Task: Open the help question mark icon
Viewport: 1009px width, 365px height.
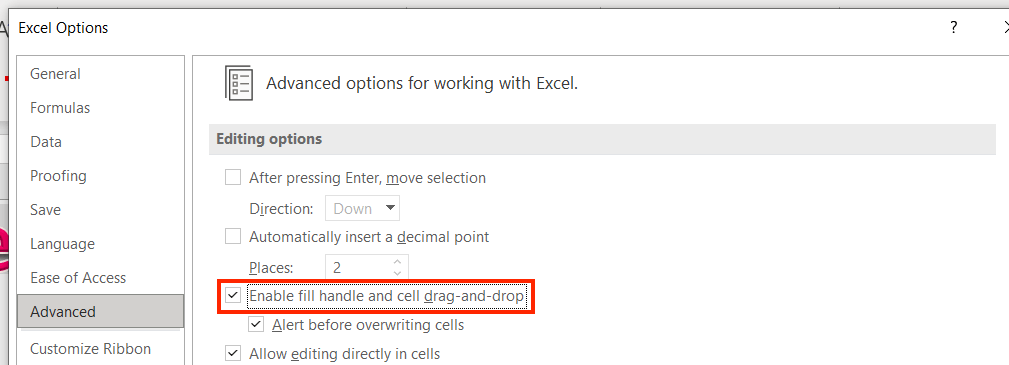Action: [x=954, y=28]
